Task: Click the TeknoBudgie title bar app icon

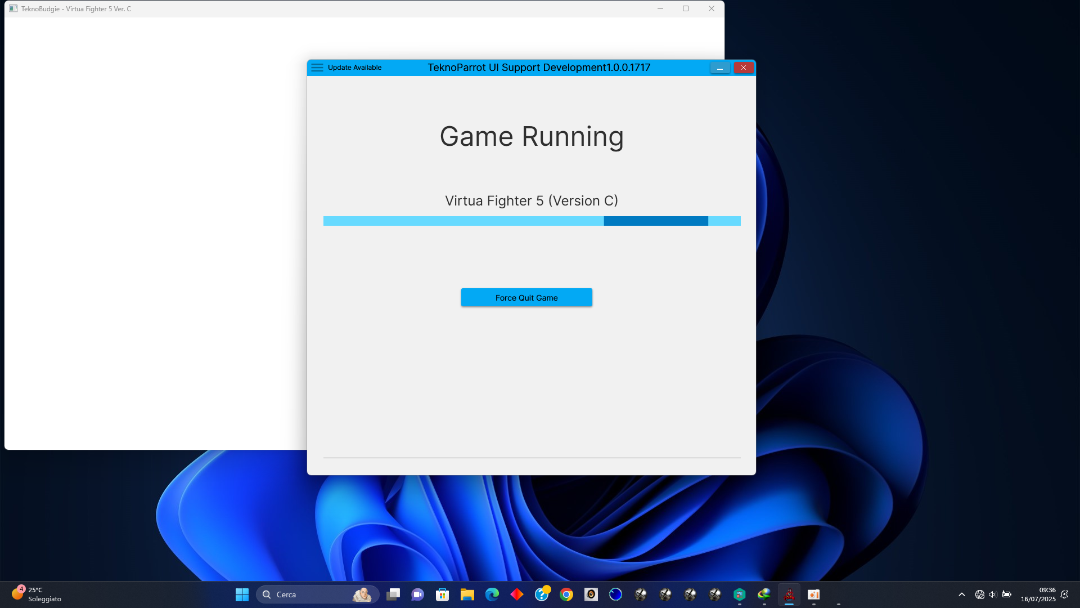Action: click(13, 8)
